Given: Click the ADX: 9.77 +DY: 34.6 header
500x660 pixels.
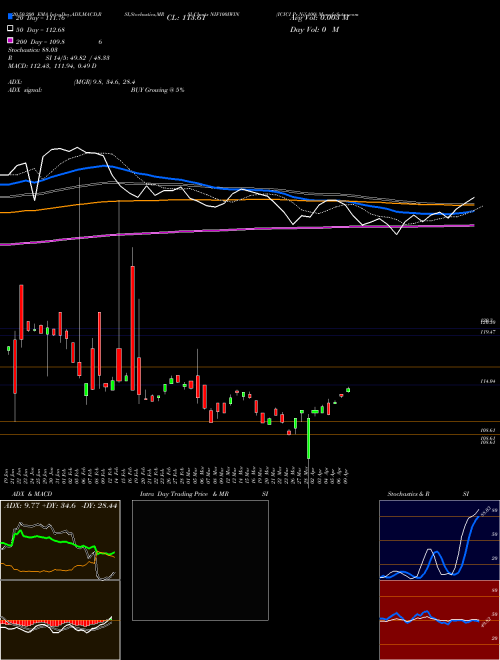Looking at the screenshot, I should [x=60, y=505].
